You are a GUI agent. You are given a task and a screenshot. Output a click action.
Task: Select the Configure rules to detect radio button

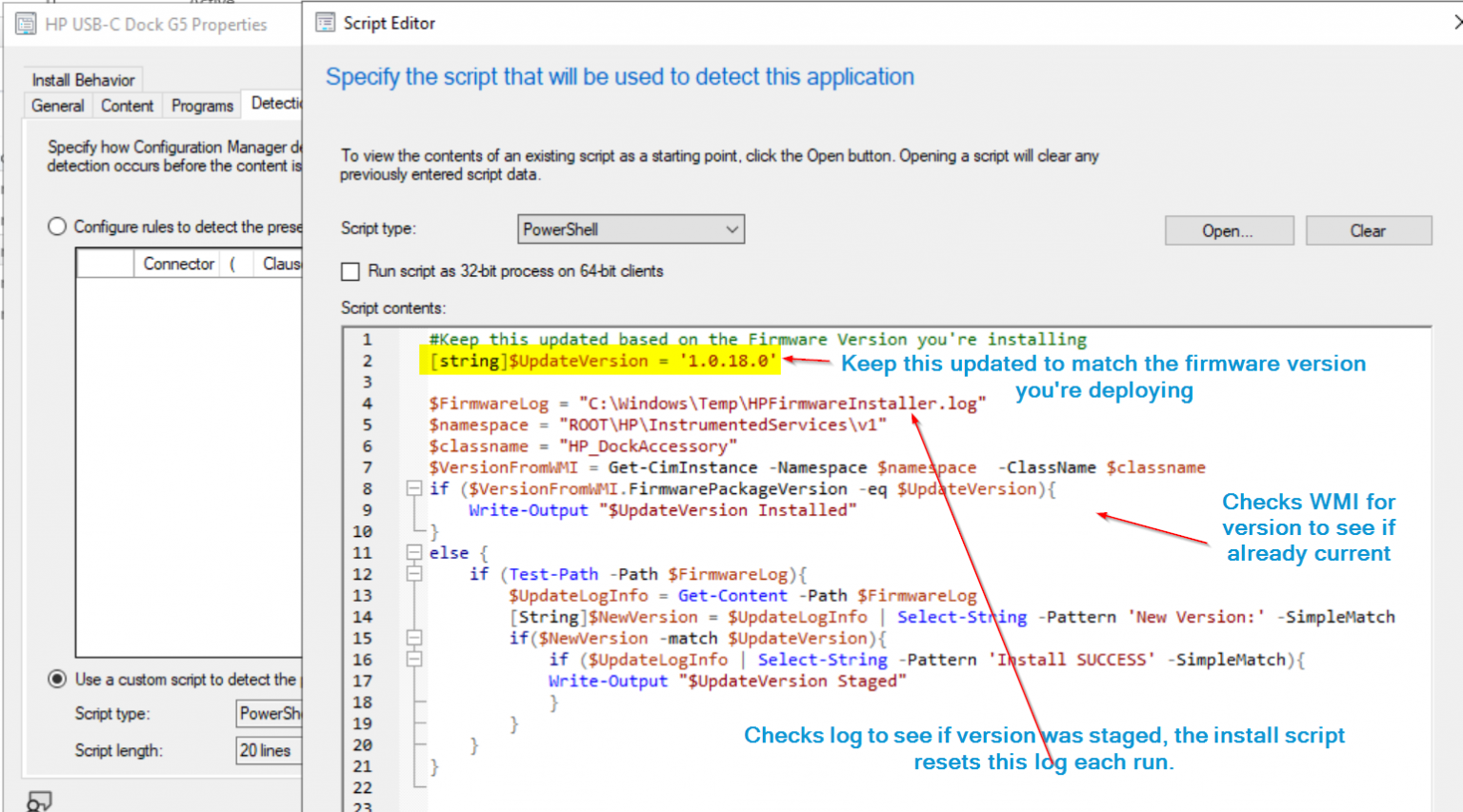tap(57, 227)
